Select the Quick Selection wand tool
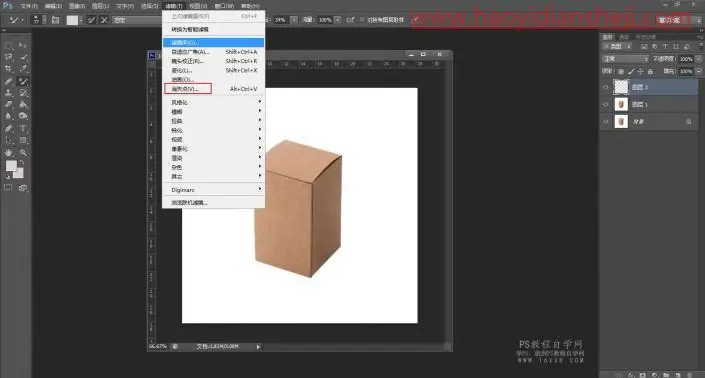 click(23, 57)
